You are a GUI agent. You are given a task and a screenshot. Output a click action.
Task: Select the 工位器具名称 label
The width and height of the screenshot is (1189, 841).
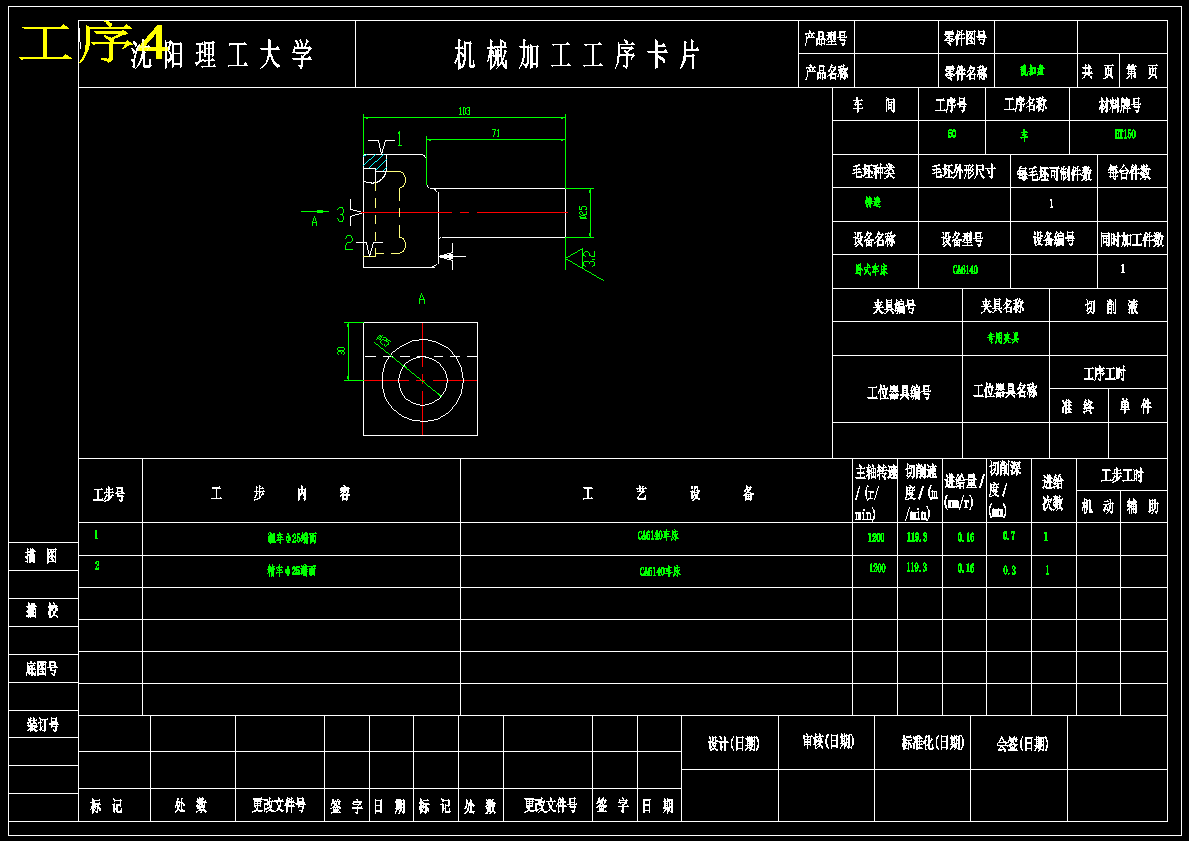(1005, 391)
